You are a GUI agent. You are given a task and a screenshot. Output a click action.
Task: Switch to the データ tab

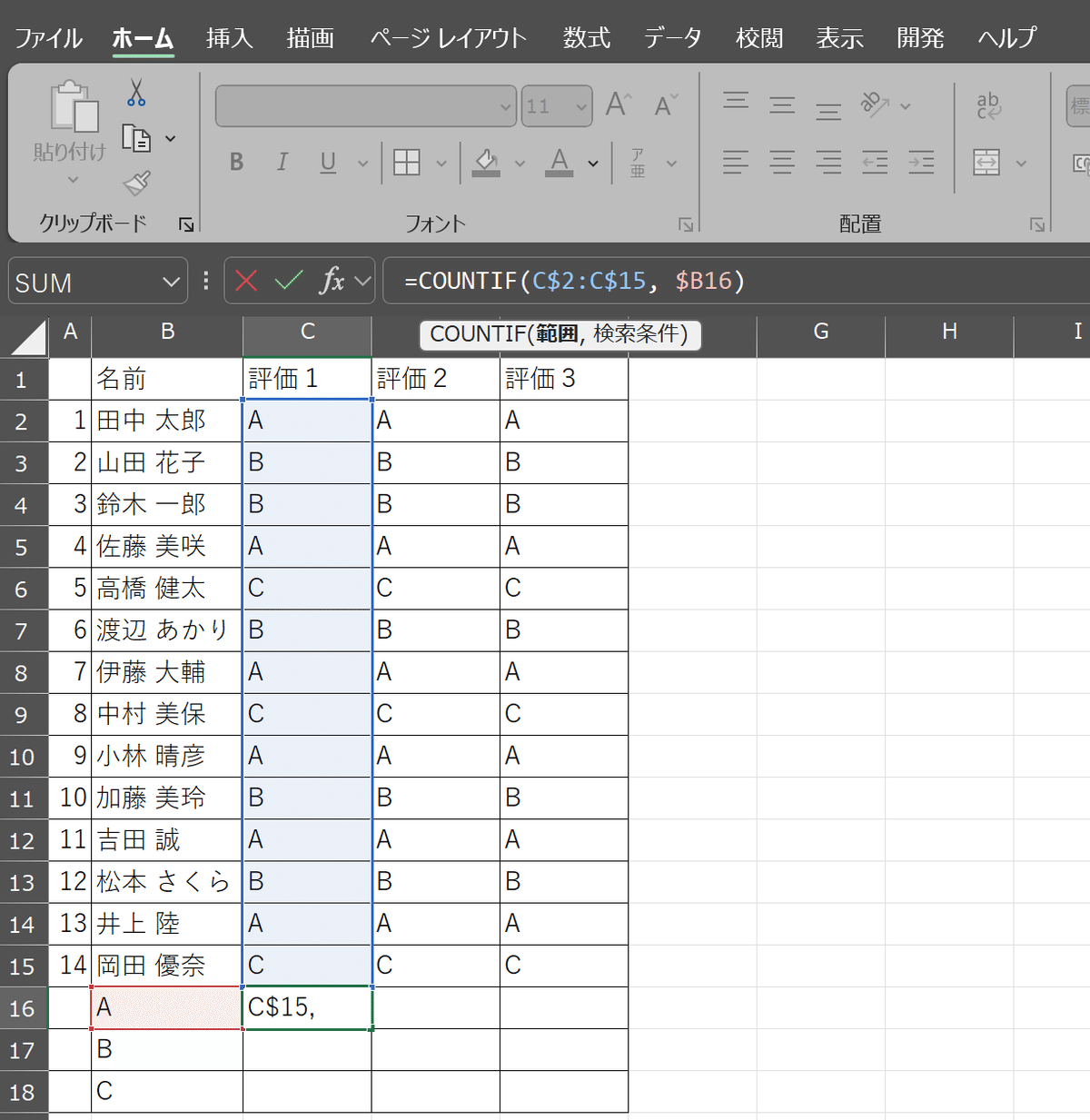click(x=673, y=38)
